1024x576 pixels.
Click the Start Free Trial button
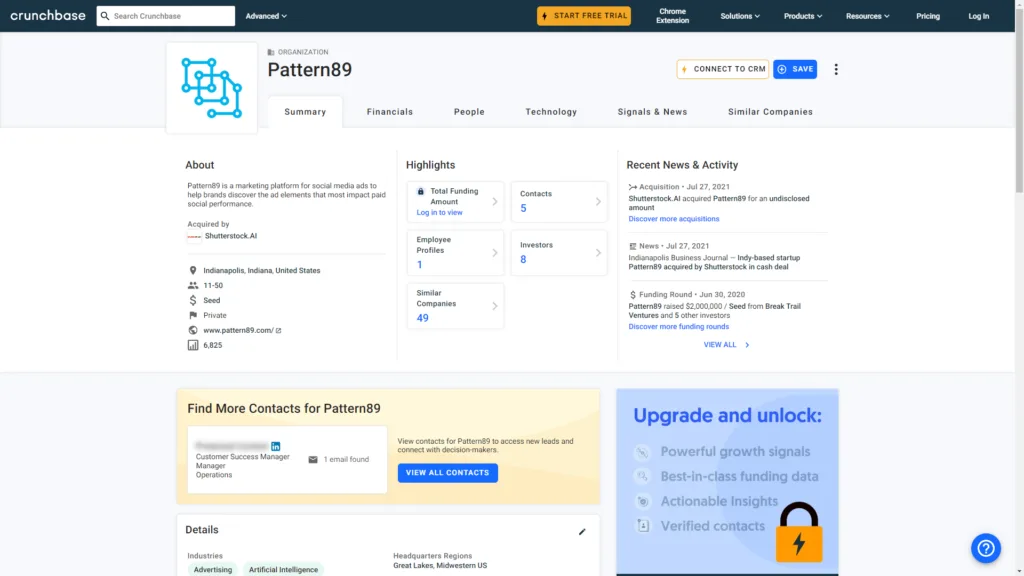584,16
